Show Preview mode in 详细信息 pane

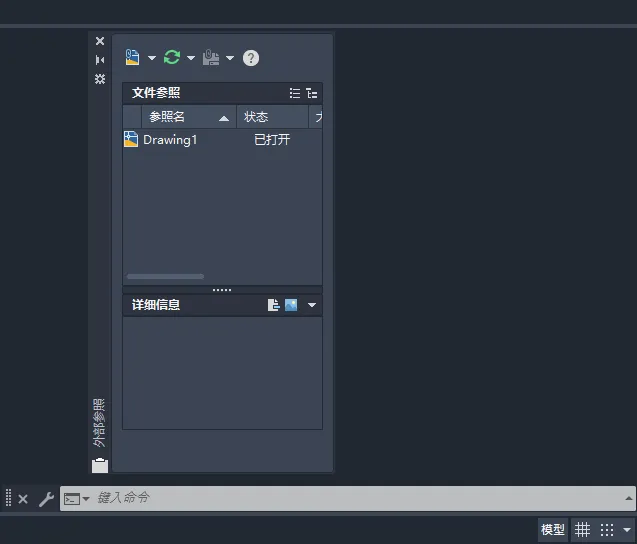[291, 305]
